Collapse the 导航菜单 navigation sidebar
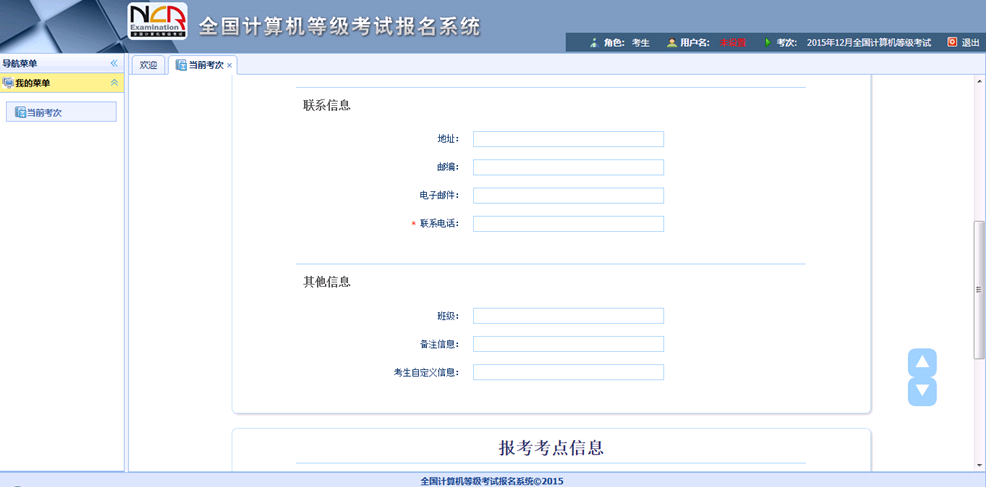 (114, 63)
